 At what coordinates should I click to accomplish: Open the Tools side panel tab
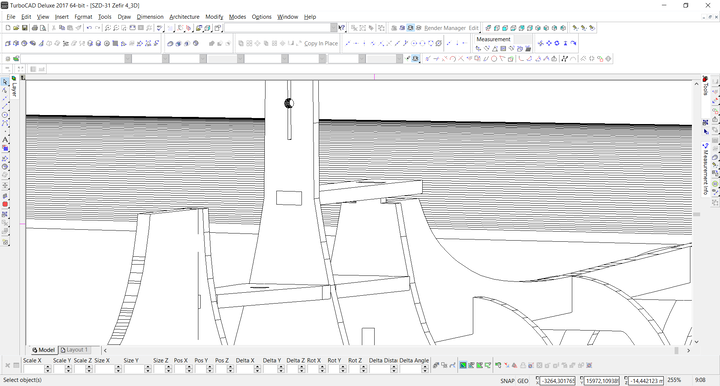[x=705, y=86]
